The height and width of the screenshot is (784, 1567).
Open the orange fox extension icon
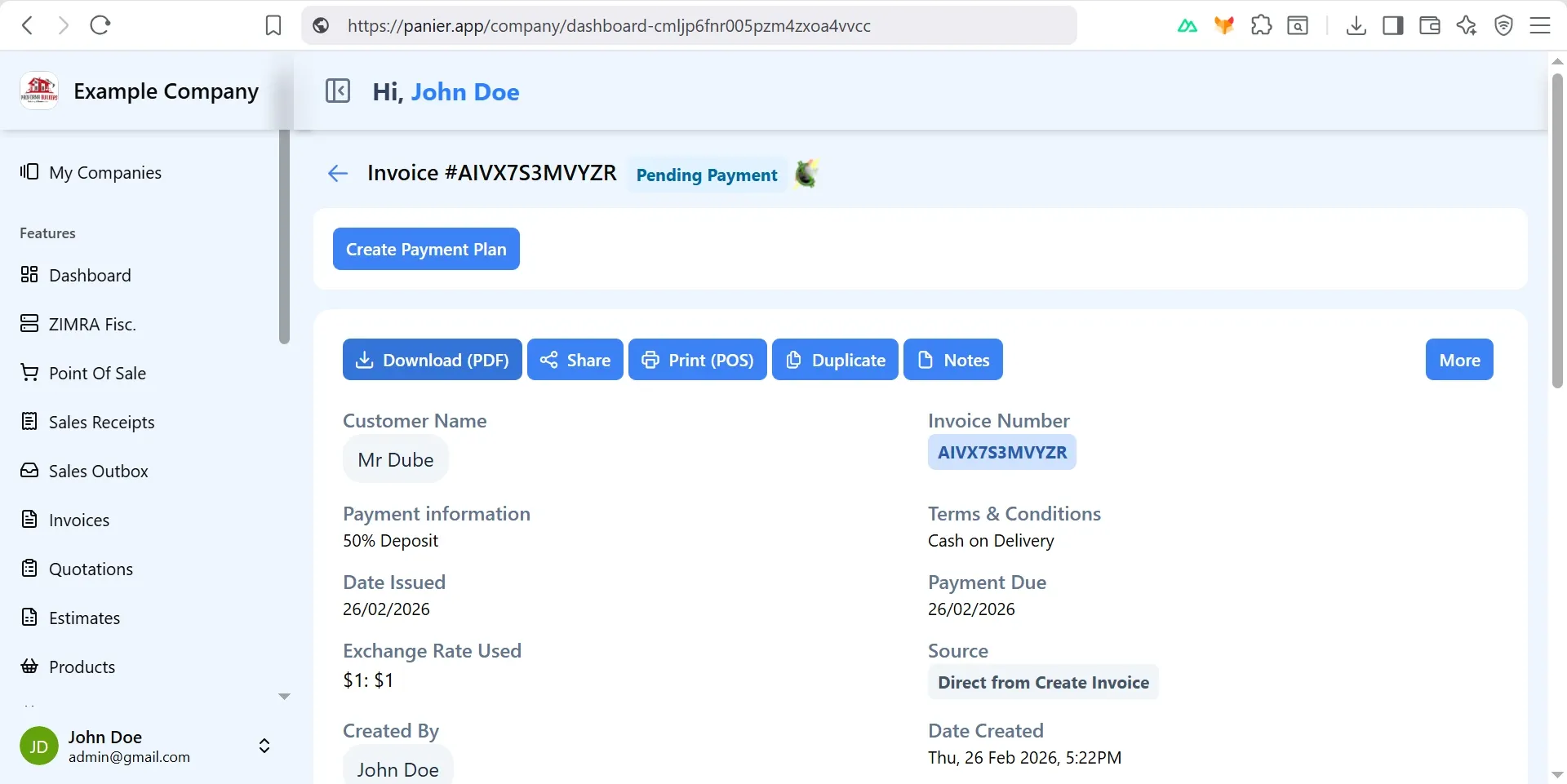pos(1224,26)
